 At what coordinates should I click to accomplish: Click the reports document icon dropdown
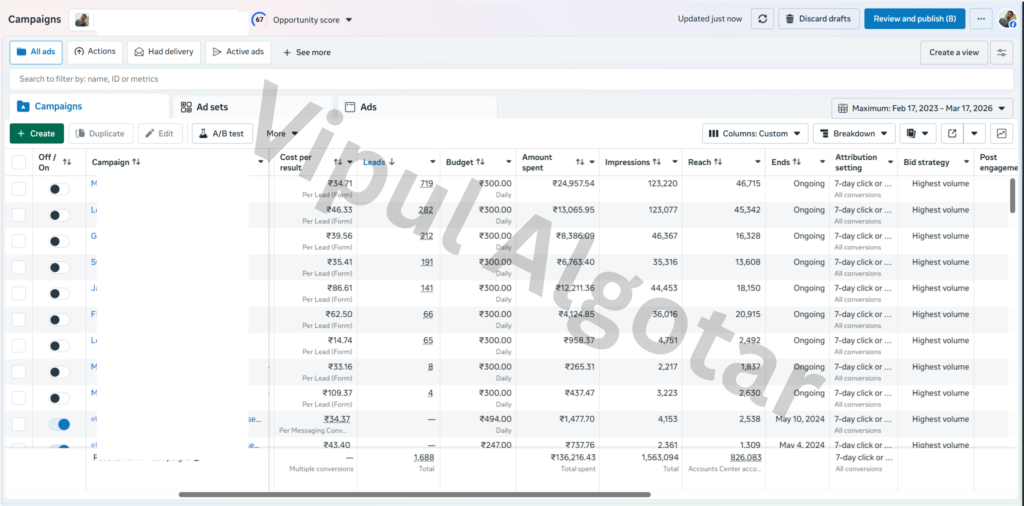coord(917,133)
